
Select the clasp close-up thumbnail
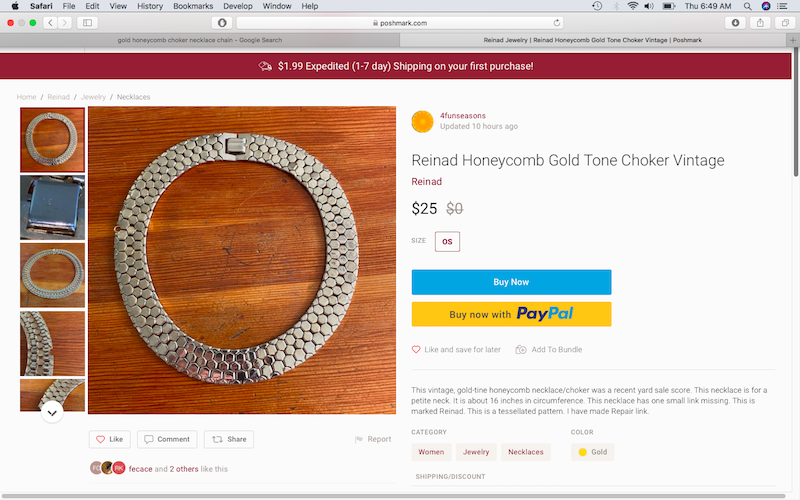[x=52, y=208]
